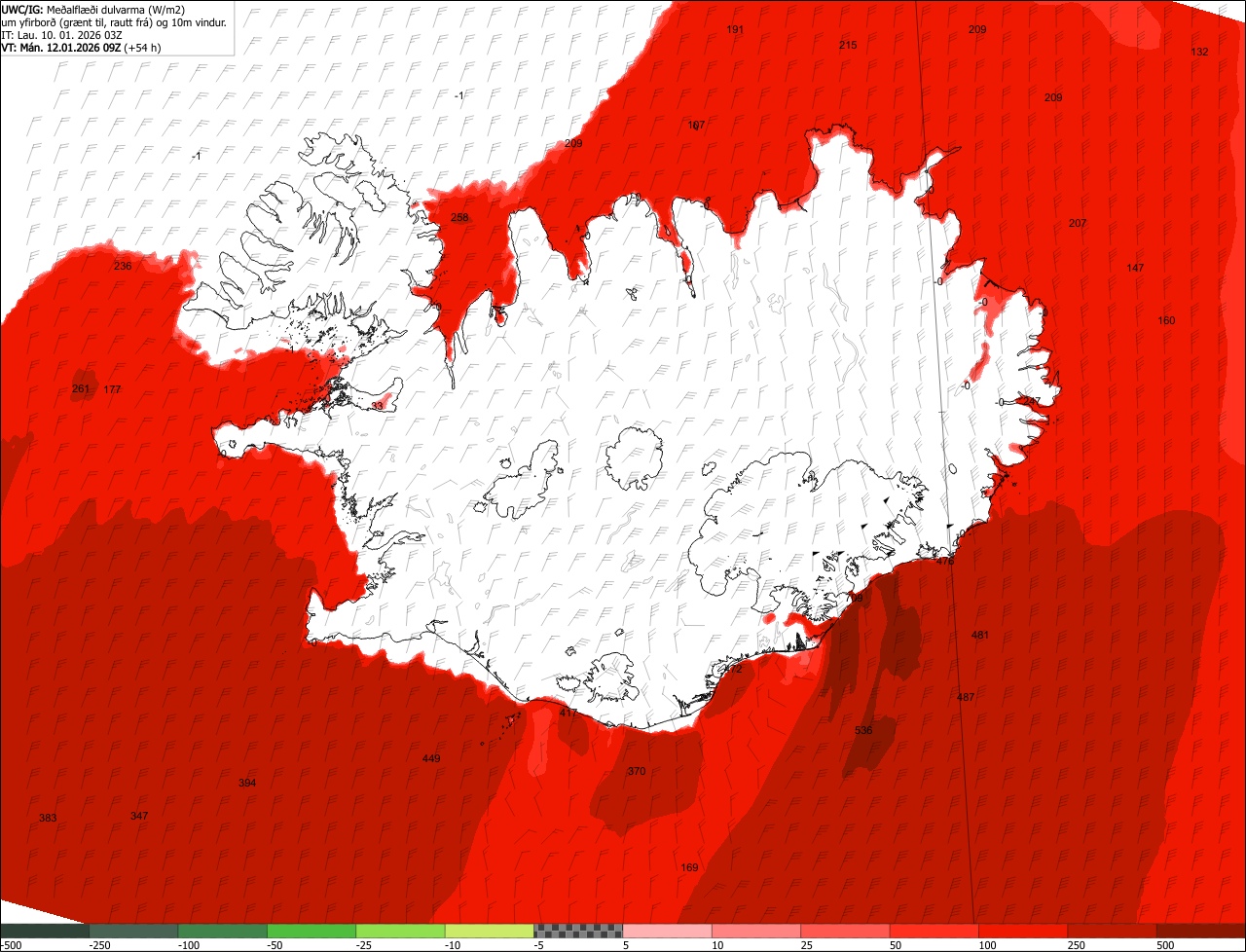The image size is (1246, 952).
Task: Click the map value "215"
Action: [x=848, y=46]
